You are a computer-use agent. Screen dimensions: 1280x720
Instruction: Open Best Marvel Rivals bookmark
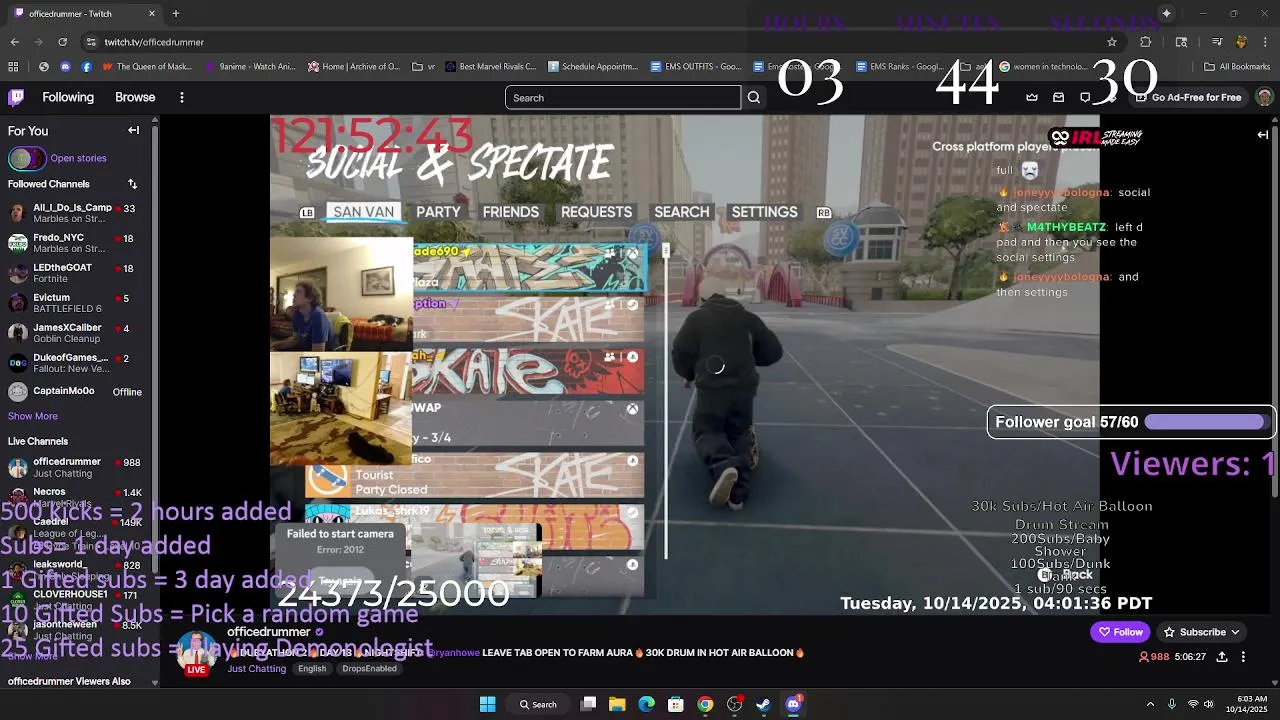[490, 67]
